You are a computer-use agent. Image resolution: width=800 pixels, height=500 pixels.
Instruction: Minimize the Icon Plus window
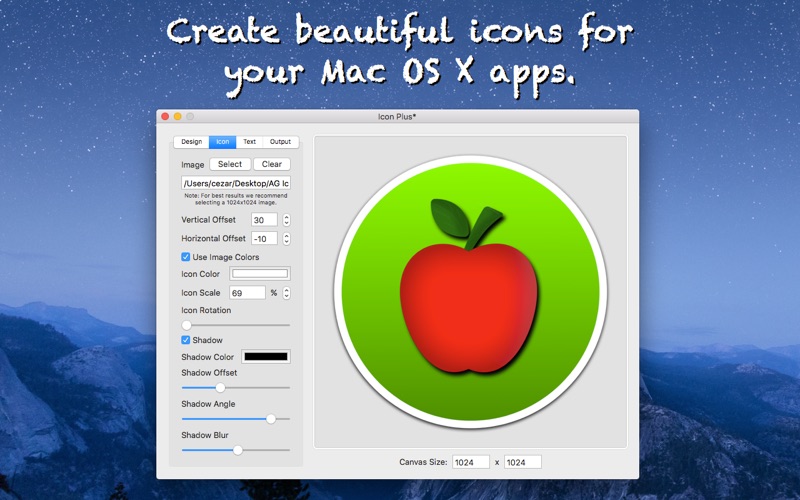point(178,116)
